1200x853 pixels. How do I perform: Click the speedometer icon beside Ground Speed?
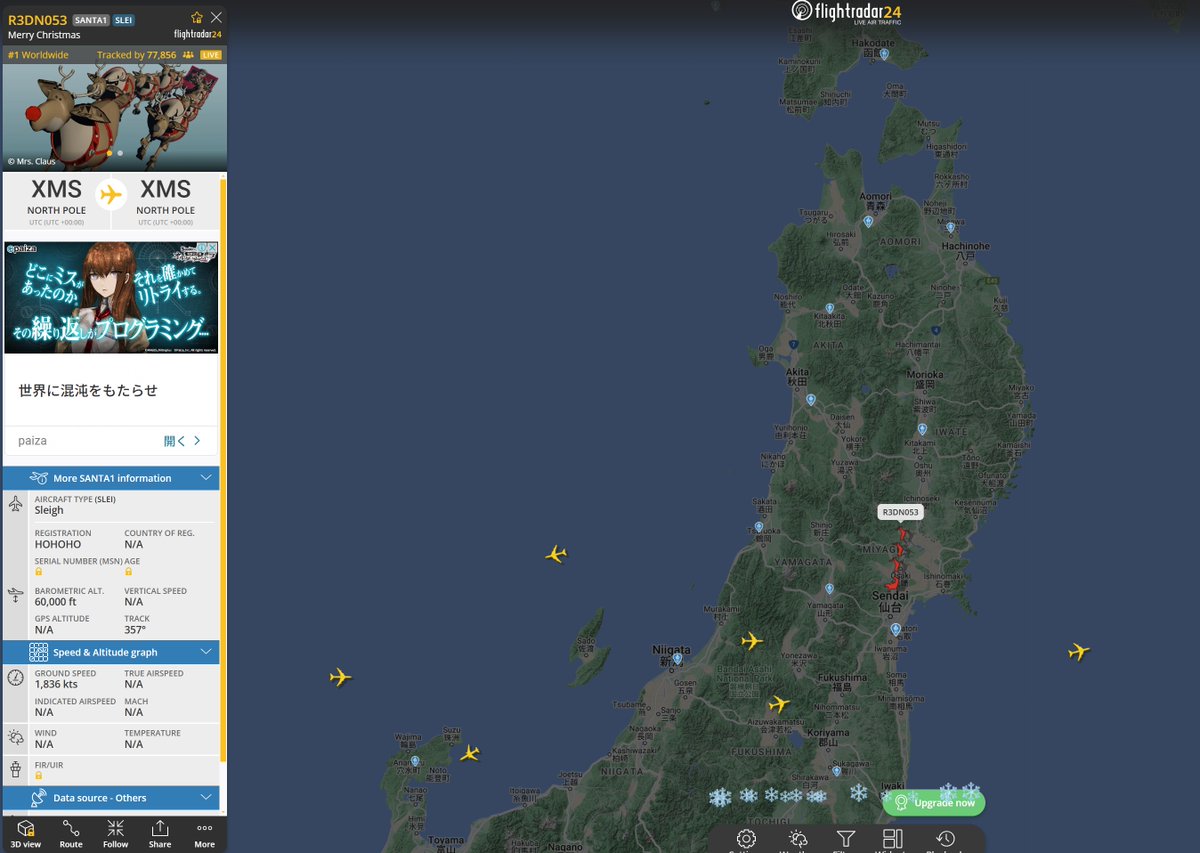point(15,678)
